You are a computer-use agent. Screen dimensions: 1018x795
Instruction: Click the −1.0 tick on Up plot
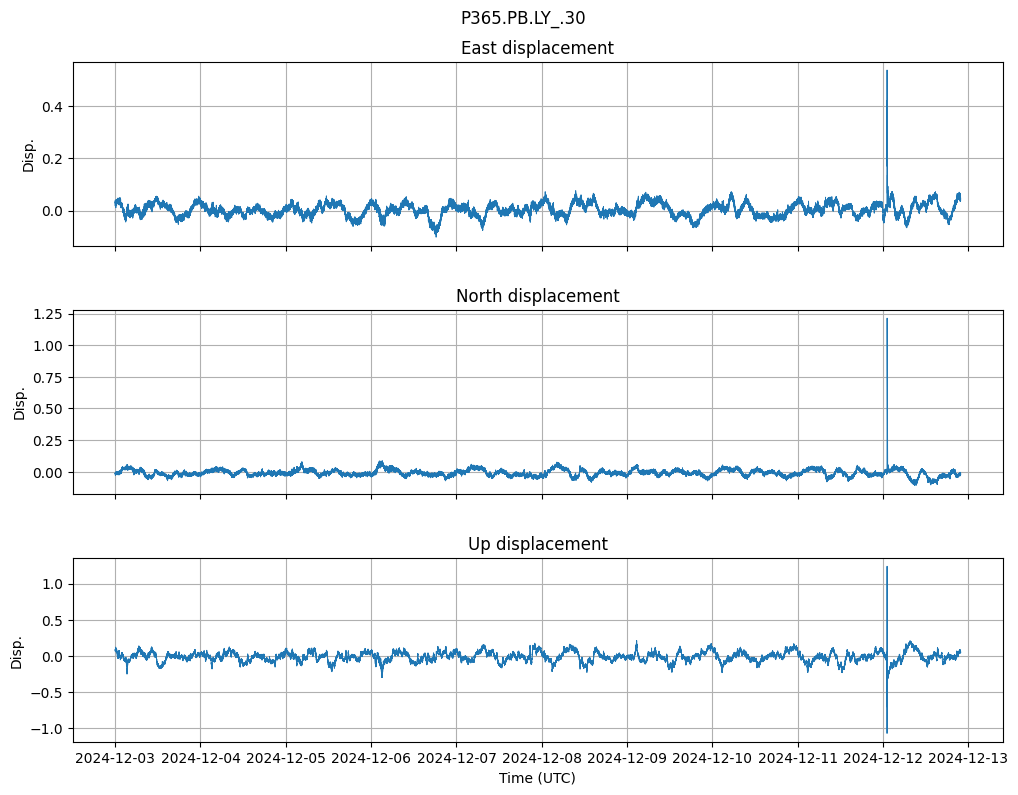(x=46, y=728)
